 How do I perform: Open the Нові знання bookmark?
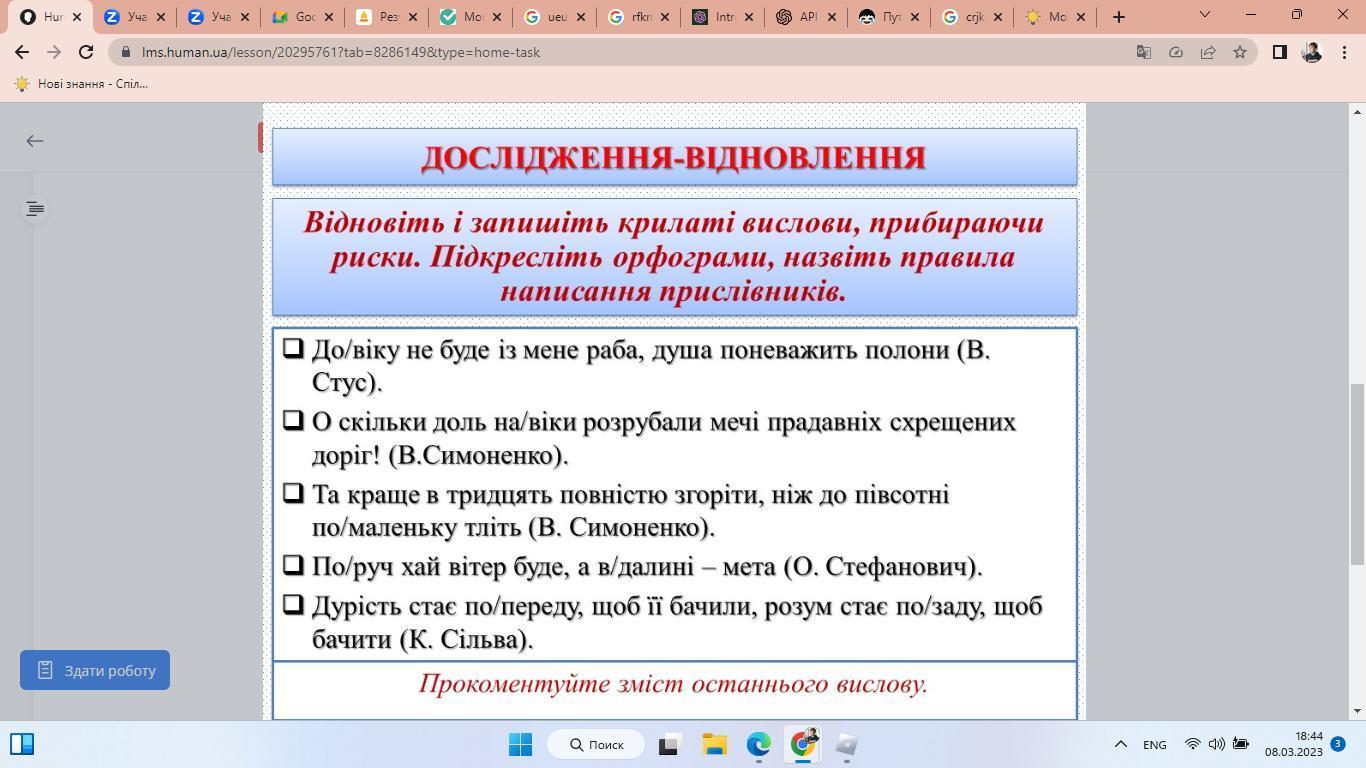coord(82,84)
